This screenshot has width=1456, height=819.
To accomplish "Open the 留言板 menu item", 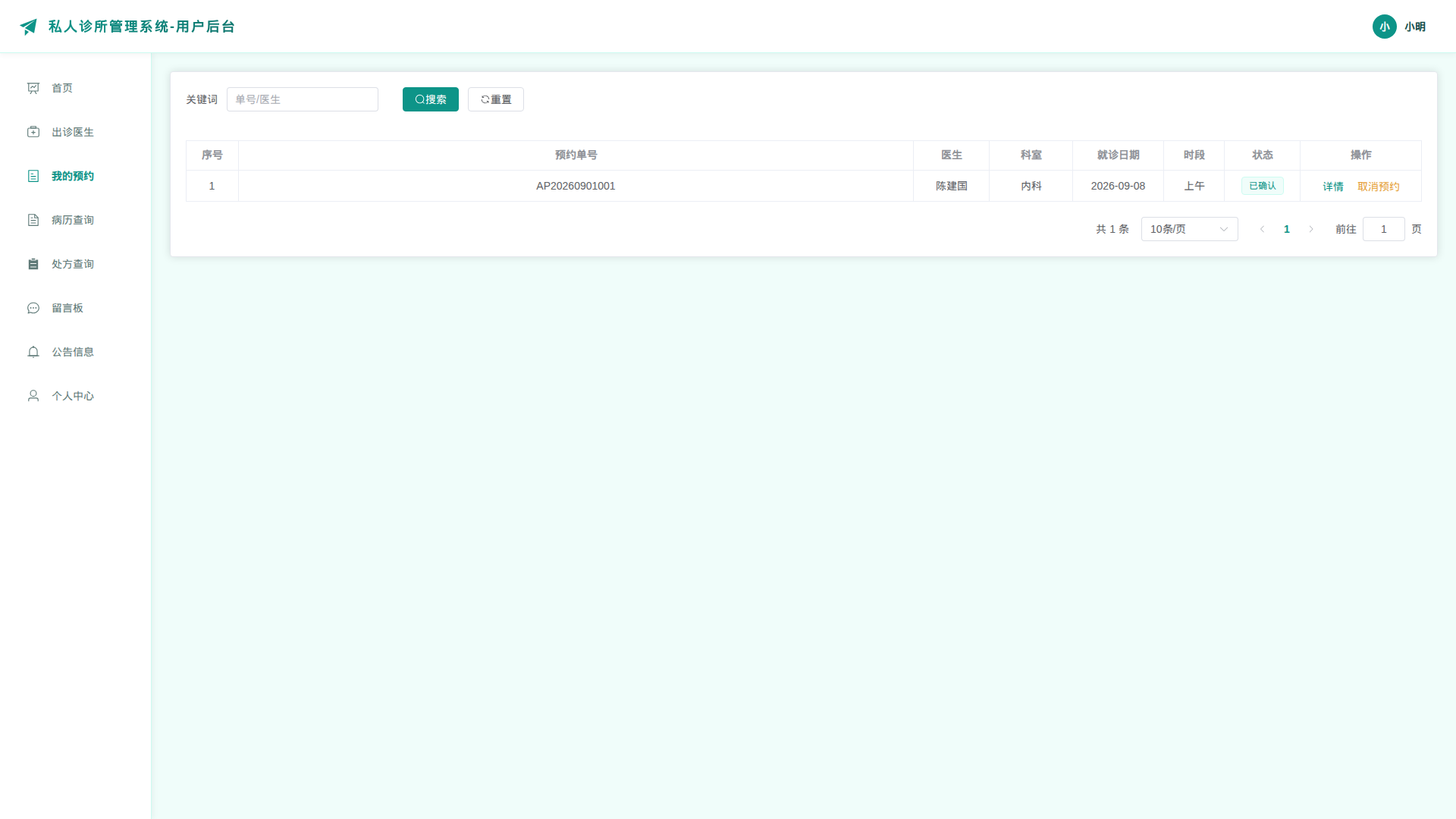I will 75,308.
